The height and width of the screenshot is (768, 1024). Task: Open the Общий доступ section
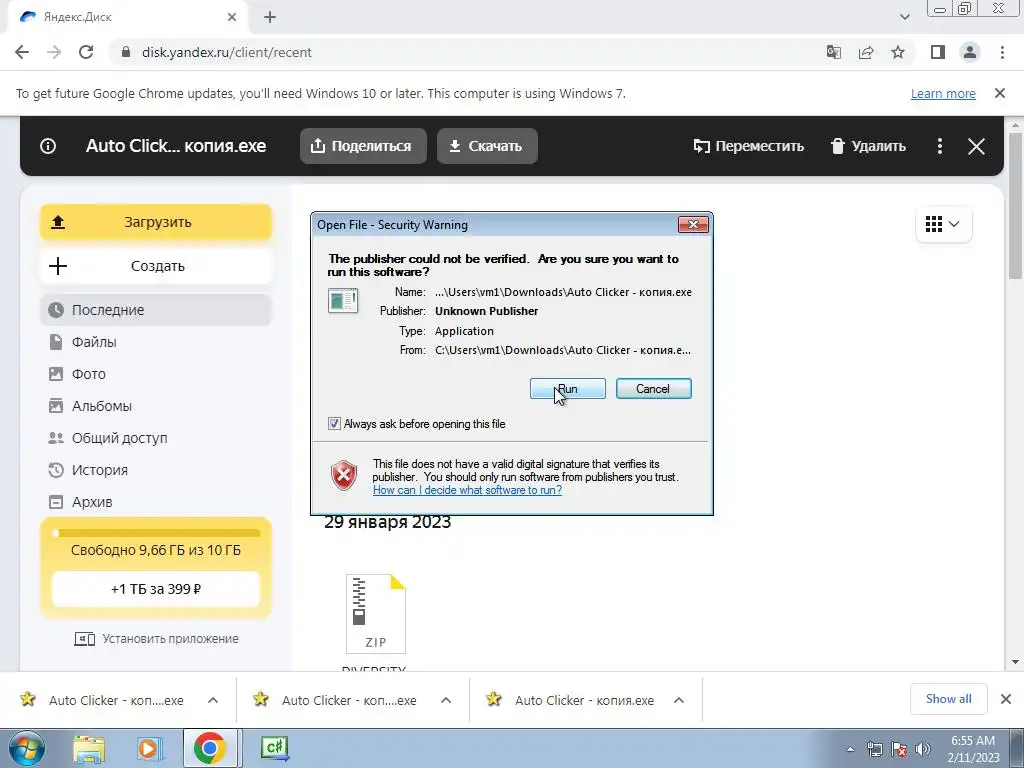click(x=155, y=438)
